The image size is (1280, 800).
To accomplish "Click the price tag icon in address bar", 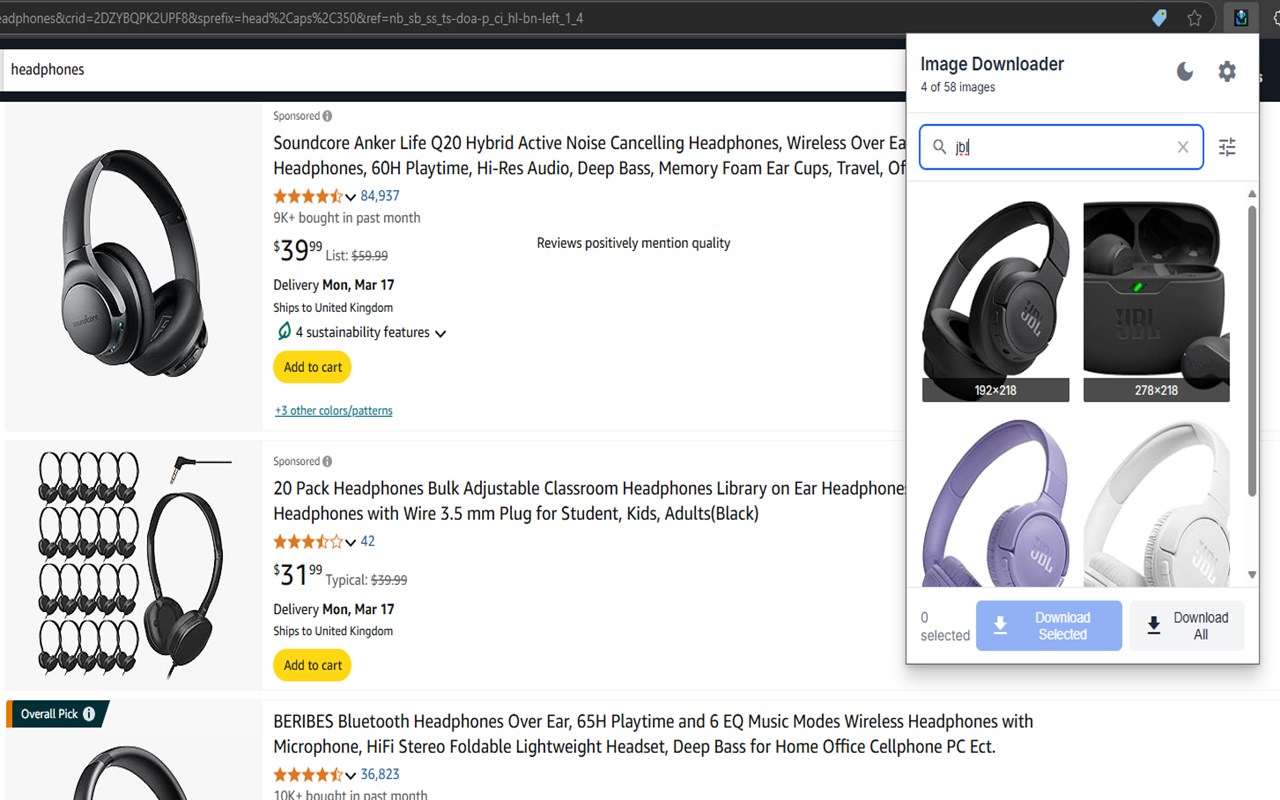I will point(1159,17).
